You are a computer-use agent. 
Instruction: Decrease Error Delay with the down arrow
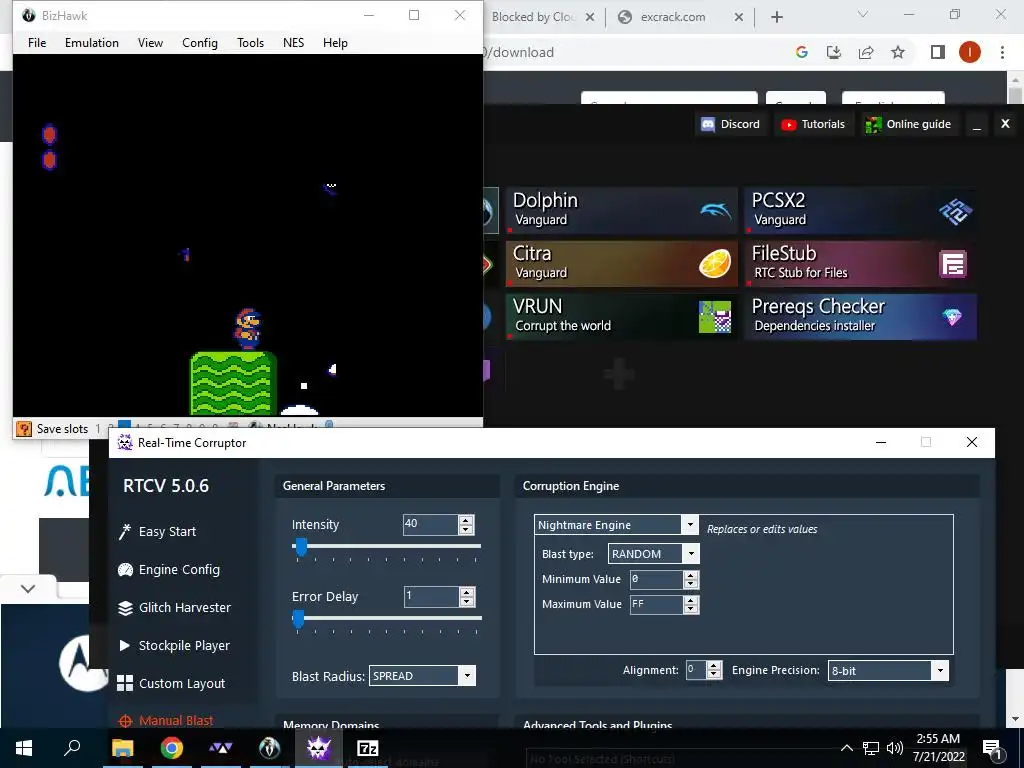466,601
